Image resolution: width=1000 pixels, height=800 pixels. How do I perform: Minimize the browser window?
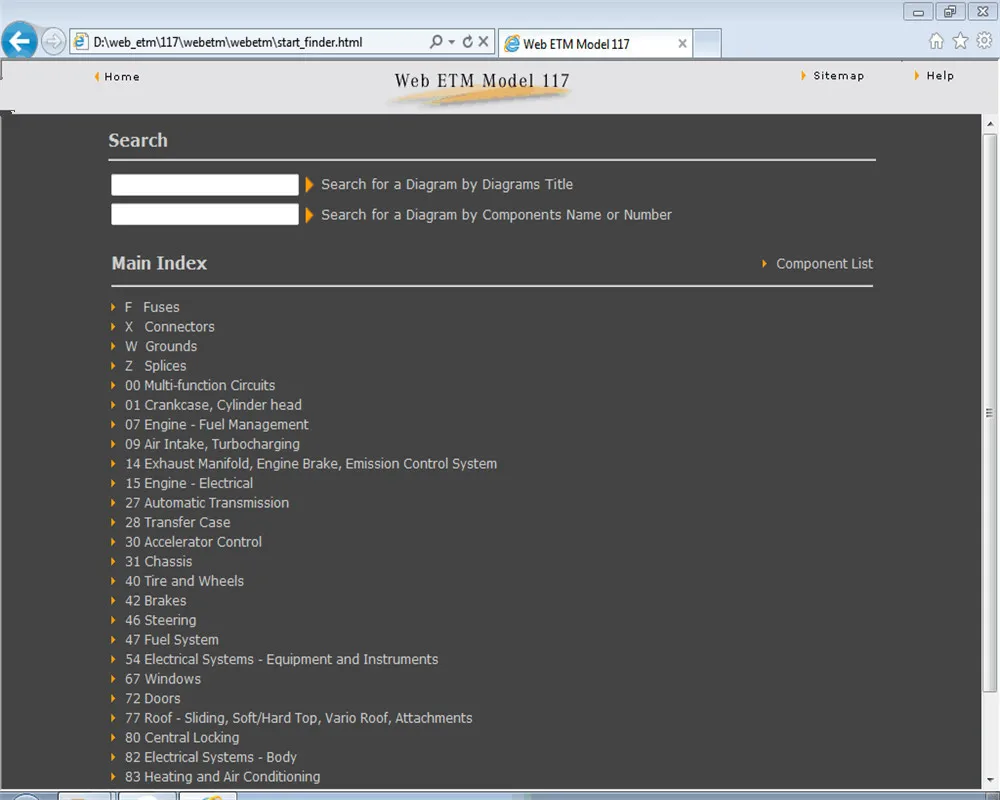pos(918,11)
